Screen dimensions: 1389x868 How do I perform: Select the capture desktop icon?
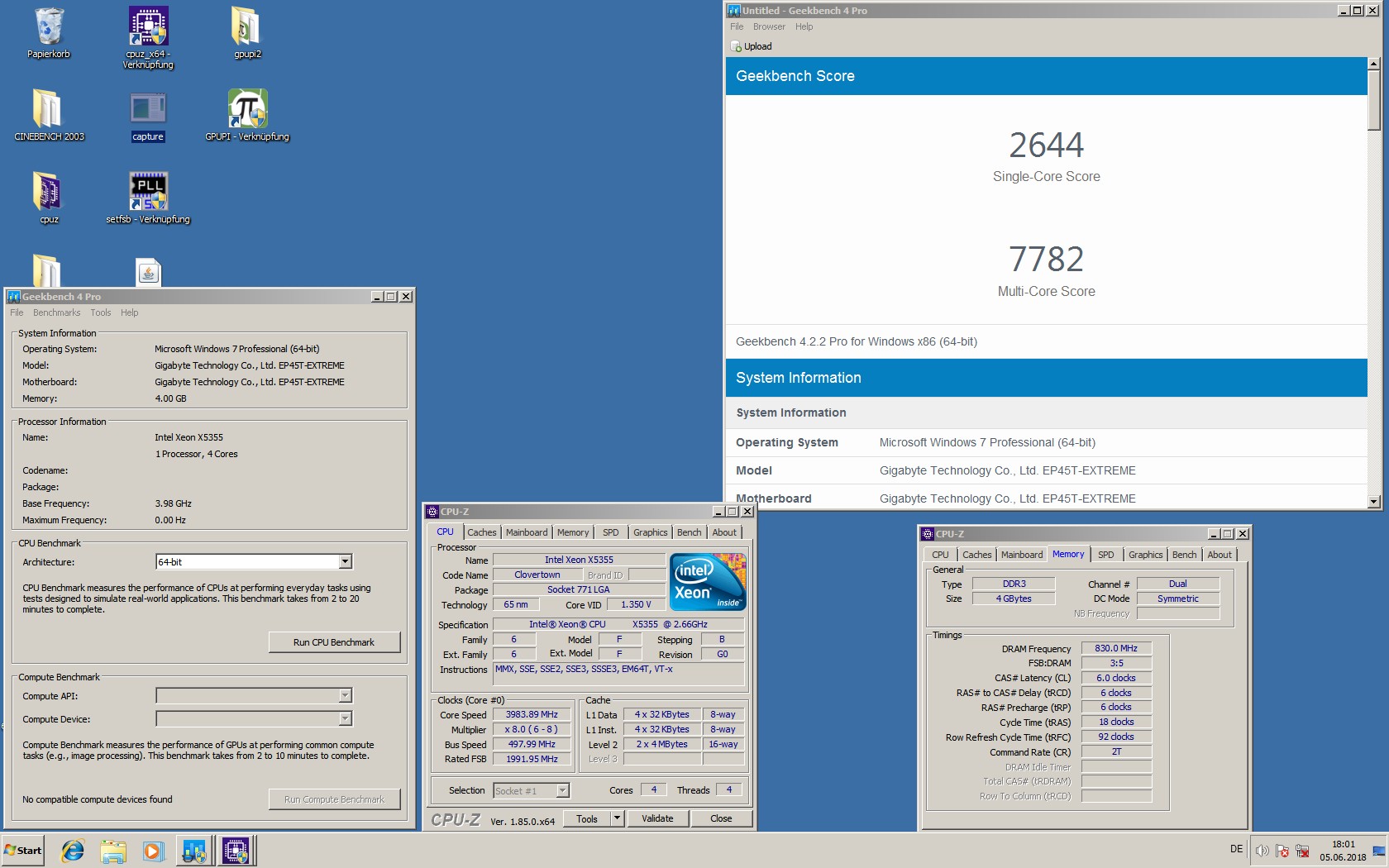click(148, 116)
